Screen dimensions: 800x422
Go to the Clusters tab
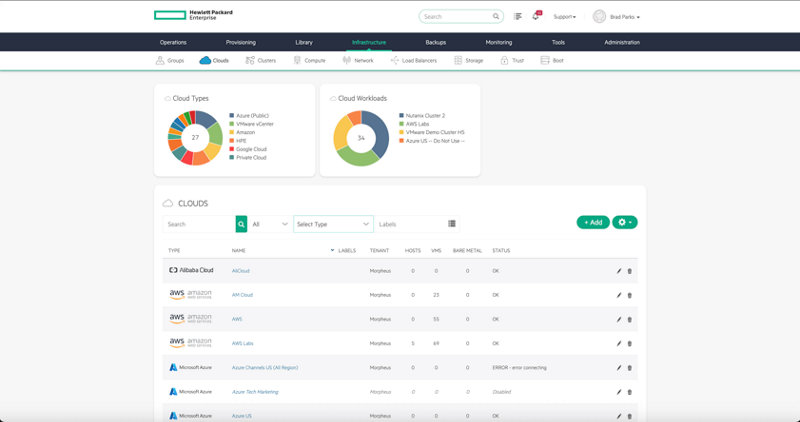(x=260, y=60)
